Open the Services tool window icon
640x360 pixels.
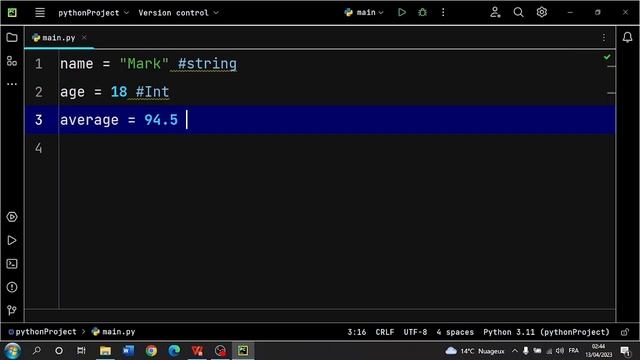pyautogui.click(x=12, y=217)
